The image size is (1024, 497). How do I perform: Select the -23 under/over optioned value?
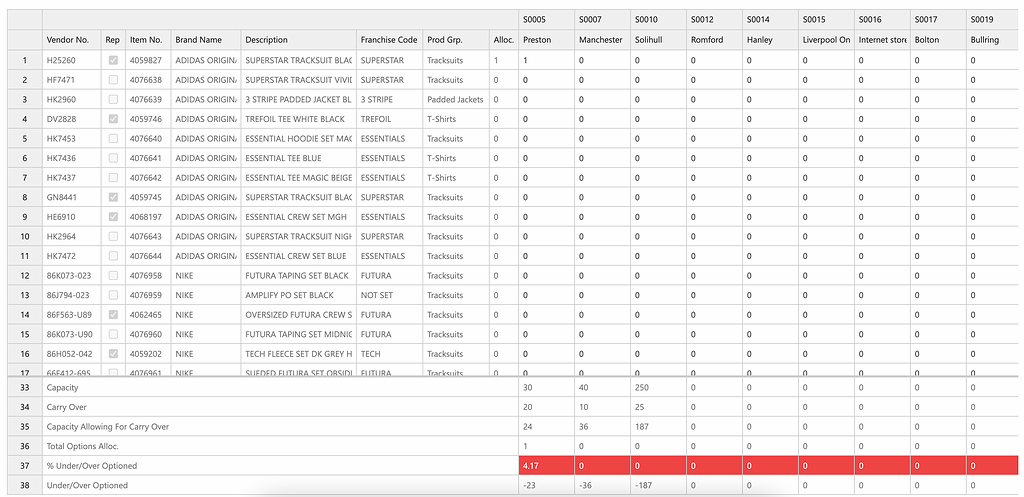(x=546, y=485)
